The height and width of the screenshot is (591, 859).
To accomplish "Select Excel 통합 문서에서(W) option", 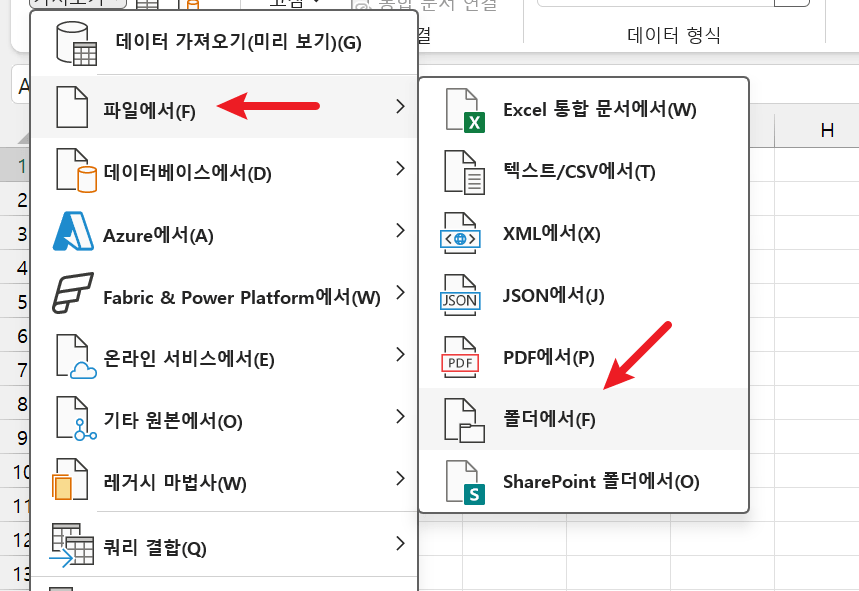I will coord(584,110).
